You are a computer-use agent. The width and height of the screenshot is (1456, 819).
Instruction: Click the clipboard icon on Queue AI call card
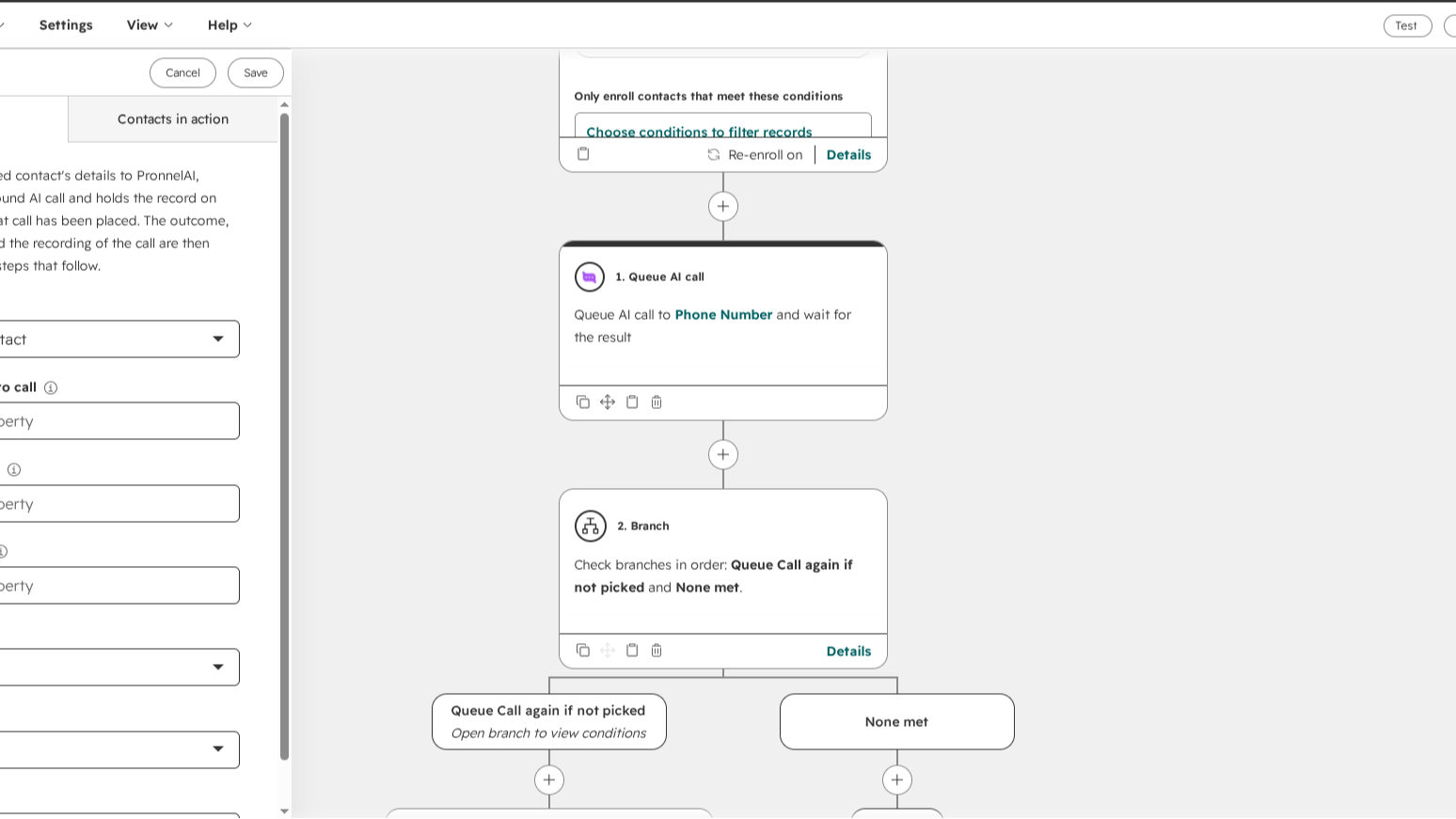pyautogui.click(x=632, y=402)
